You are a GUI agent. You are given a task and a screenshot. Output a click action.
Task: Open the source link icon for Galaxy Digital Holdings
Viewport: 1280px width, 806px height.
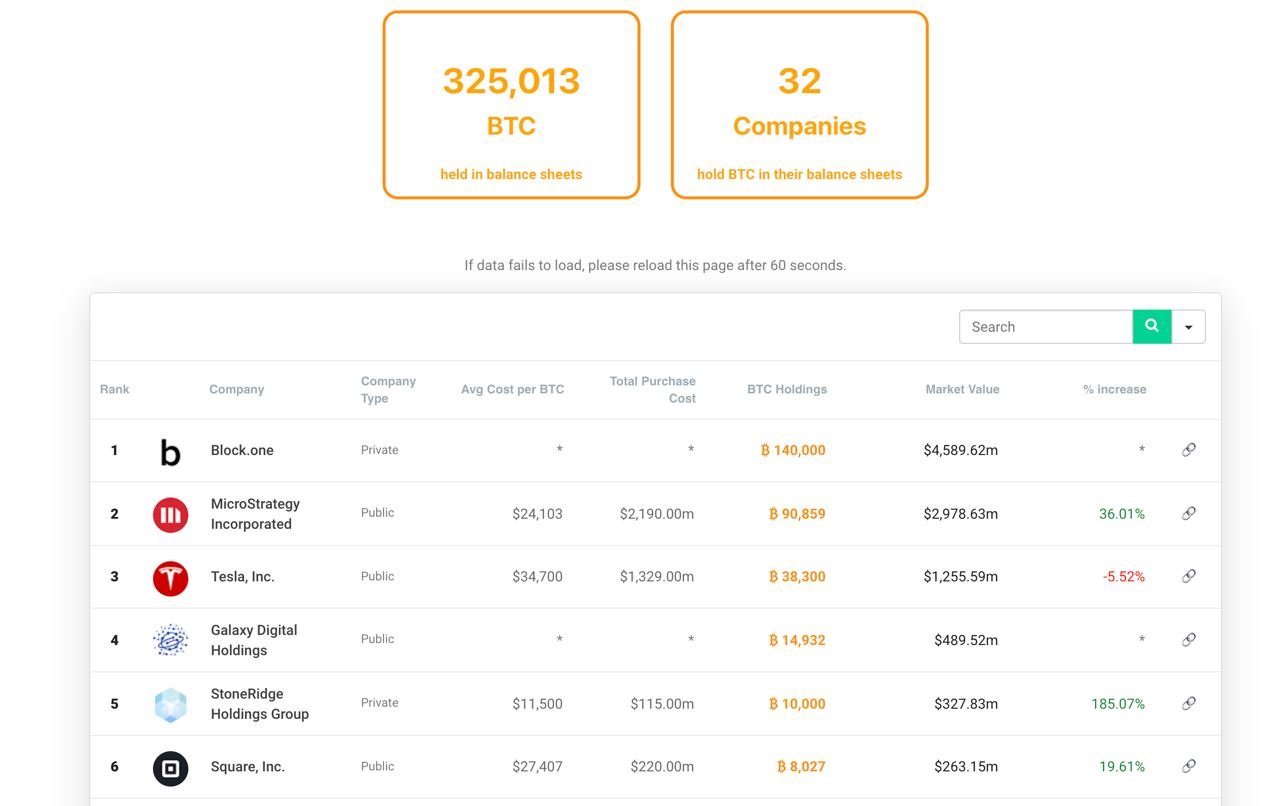(x=1189, y=639)
